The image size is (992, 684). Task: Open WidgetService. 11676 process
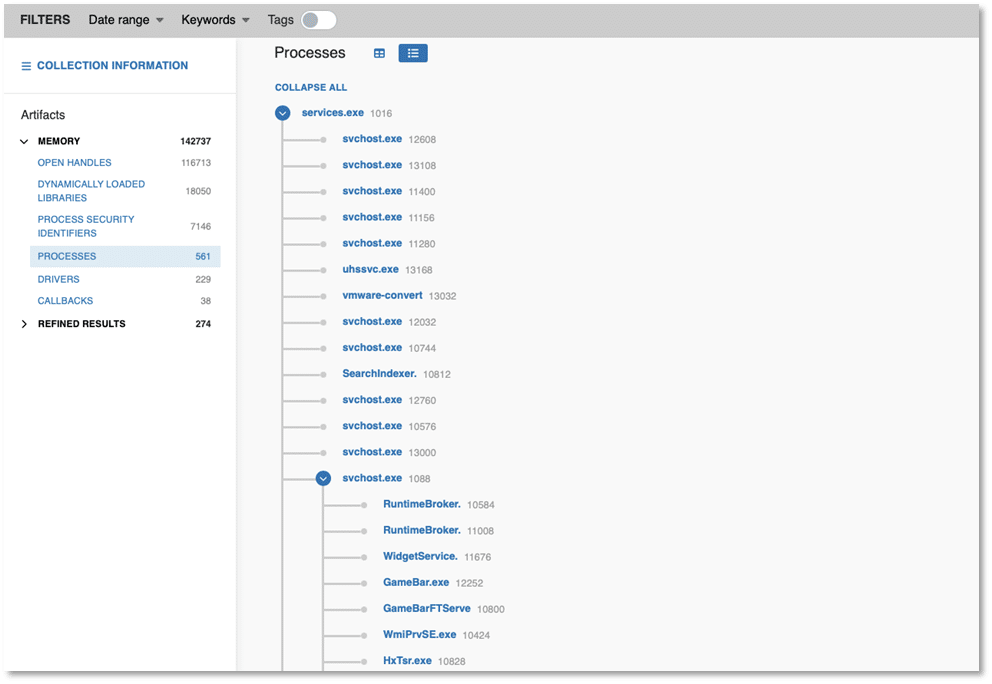click(420, 556)
